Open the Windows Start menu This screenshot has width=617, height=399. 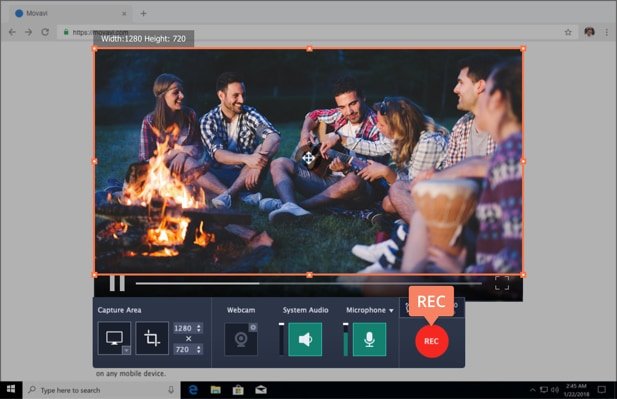[11, 390]
